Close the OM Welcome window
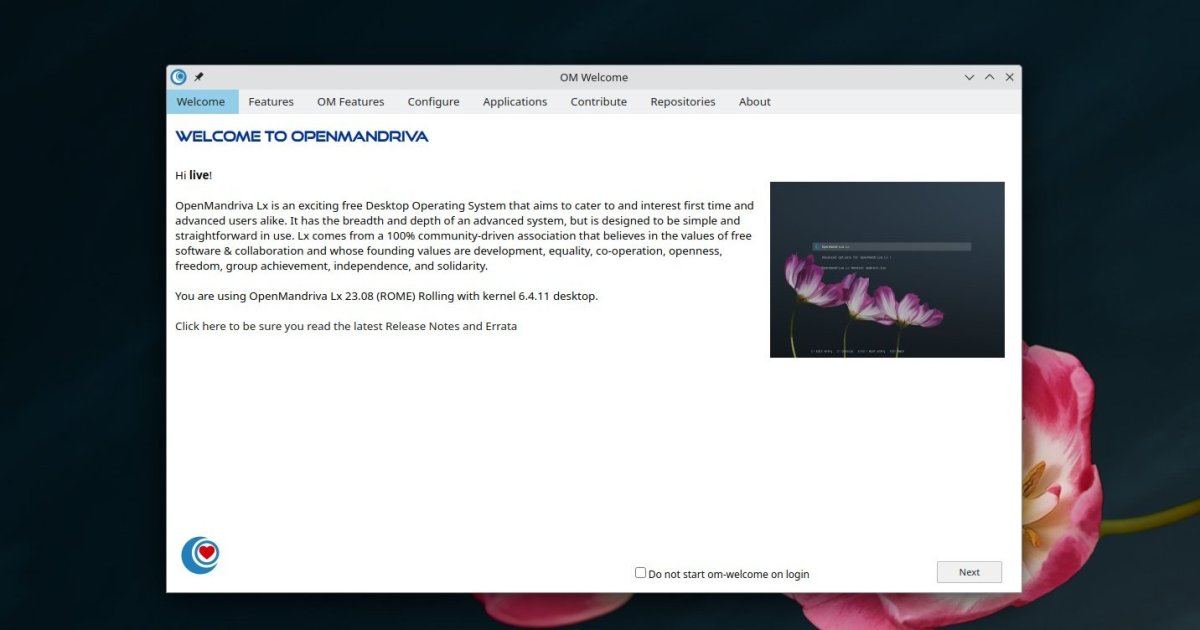1200x630 pixels. (x=1009, y=76)
